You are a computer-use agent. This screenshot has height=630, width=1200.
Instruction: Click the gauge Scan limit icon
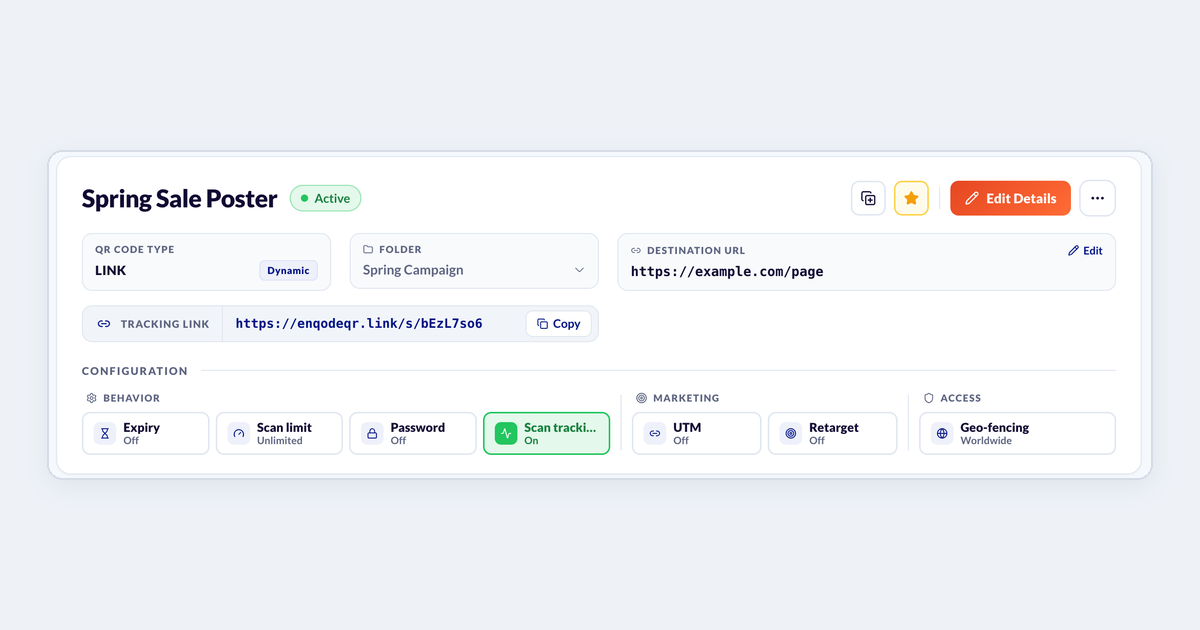[238, 434]
